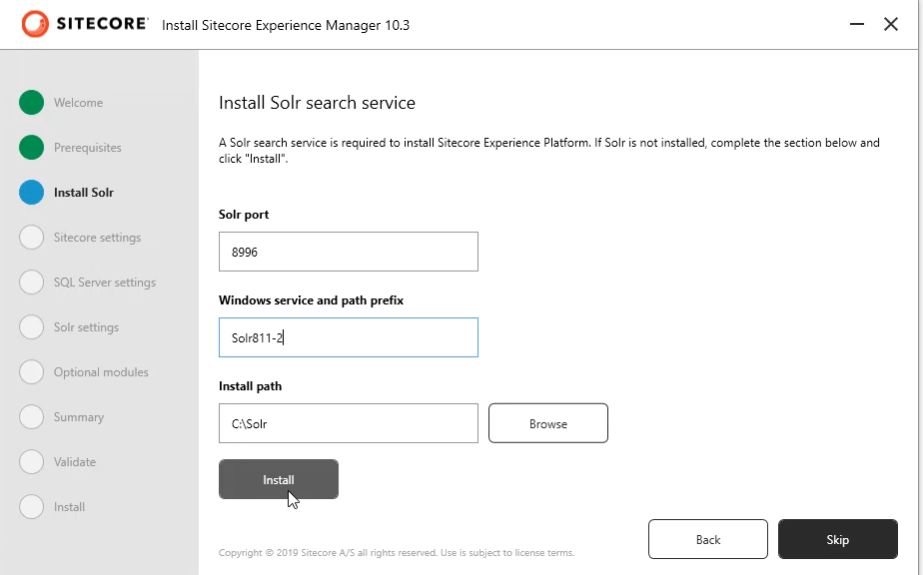The height and width of the screenshot is (575, 923).
Task: Skip the Solr installation step
Action: pyautogui.click(x=837, y=540)
